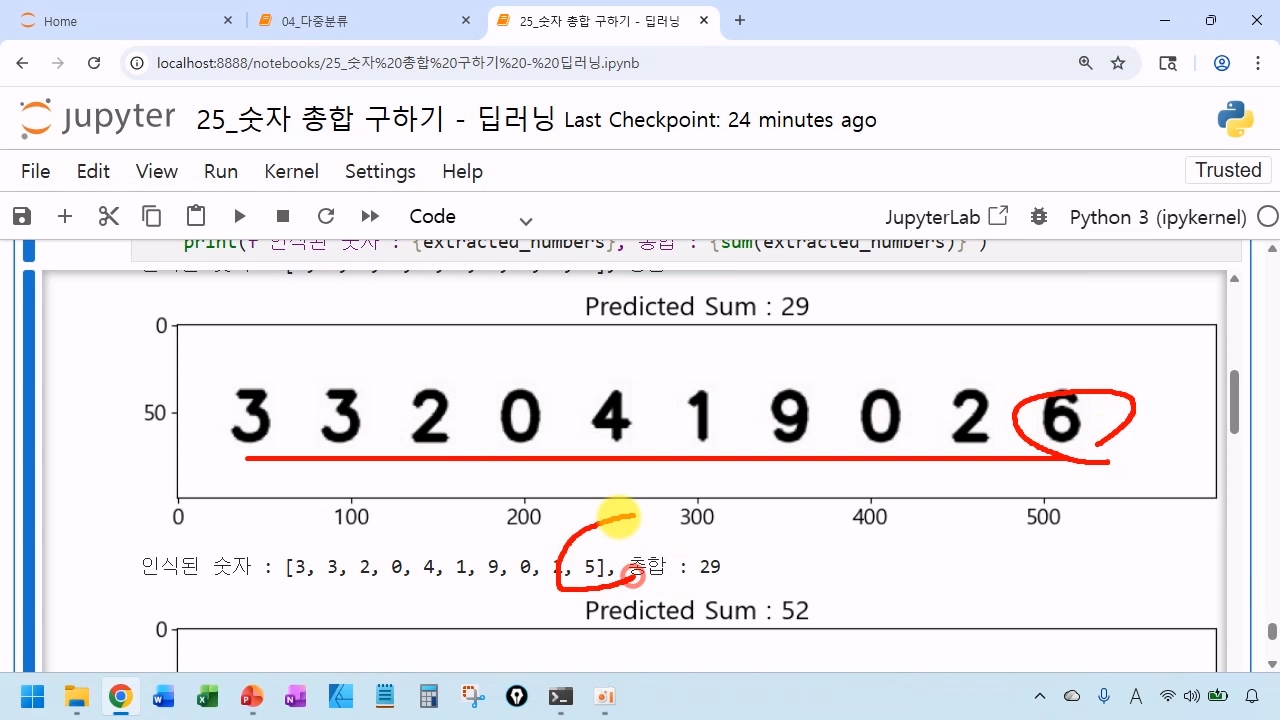Copy selected cell icon in toolbar
The height and width of the screenshot is (720, 1280).
152,216
